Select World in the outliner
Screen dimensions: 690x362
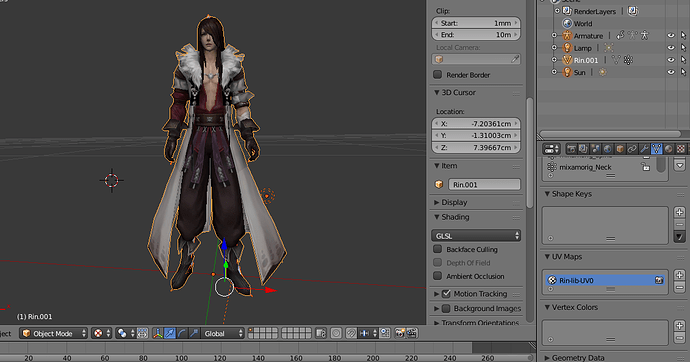(583, 24)
